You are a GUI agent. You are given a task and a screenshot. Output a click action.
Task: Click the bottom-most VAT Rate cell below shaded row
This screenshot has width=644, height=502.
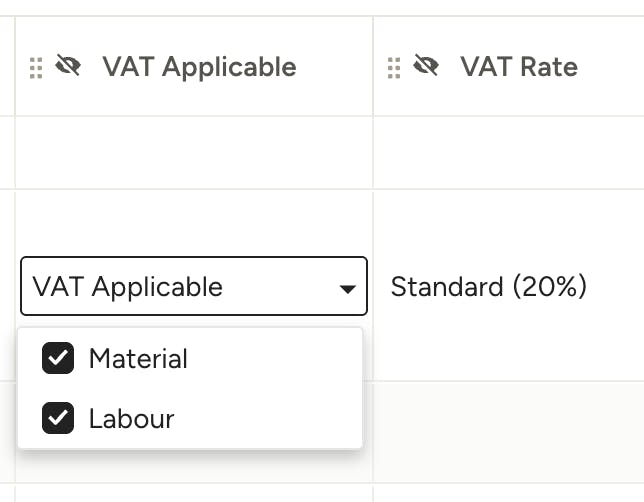[x=509, y=493]
